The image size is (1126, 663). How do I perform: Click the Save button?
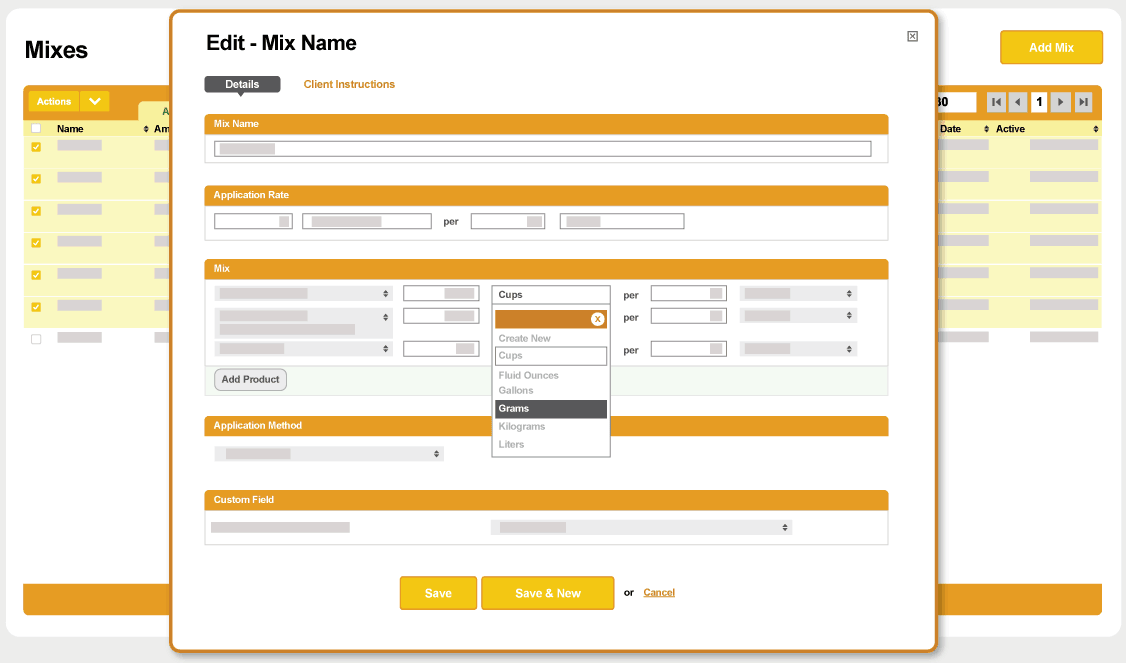438,593
